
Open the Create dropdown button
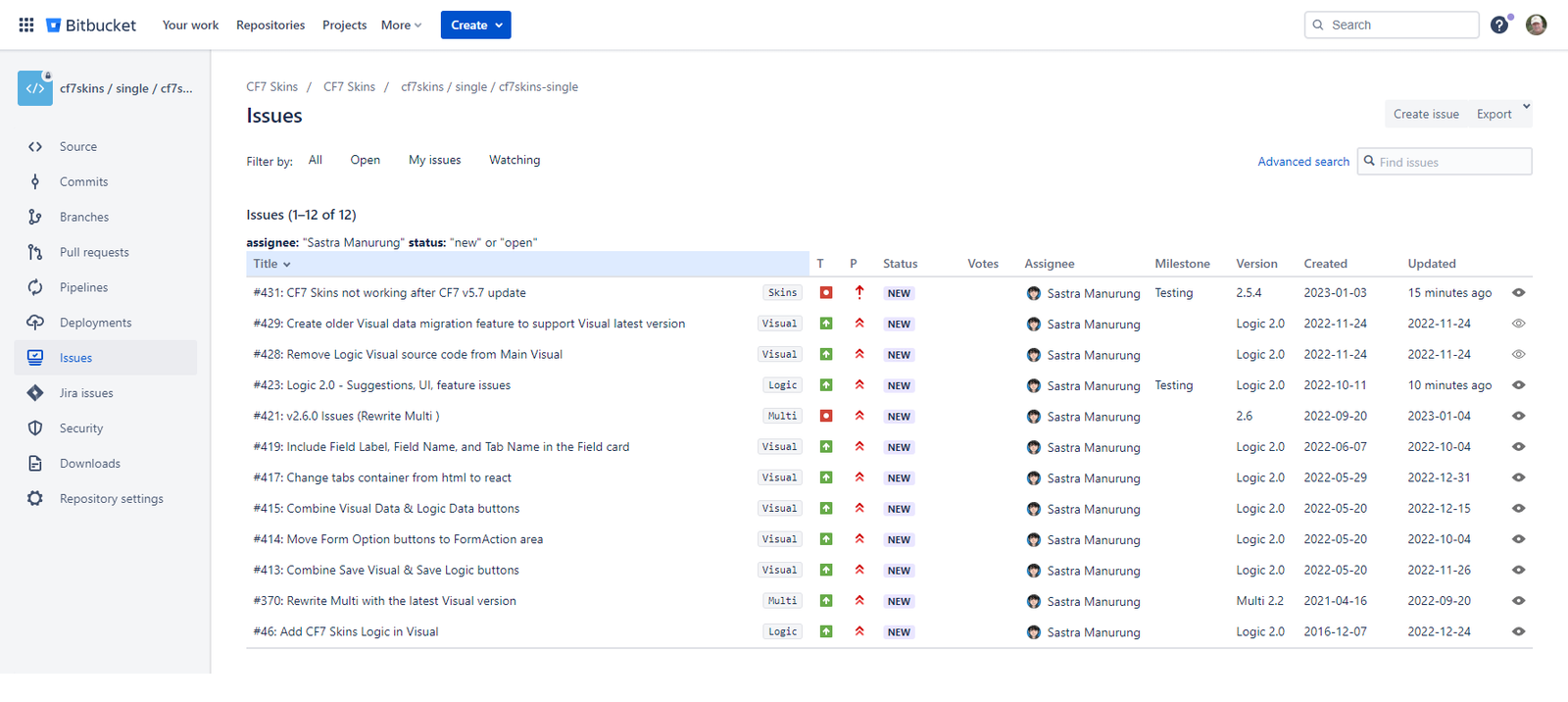click(x=475, y=25)
